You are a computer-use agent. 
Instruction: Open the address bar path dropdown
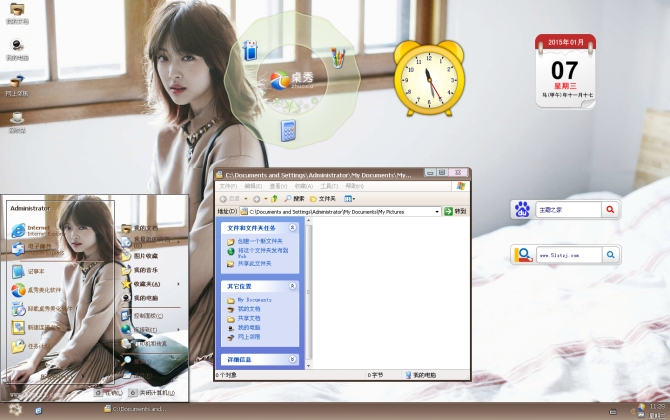[437, 211]
